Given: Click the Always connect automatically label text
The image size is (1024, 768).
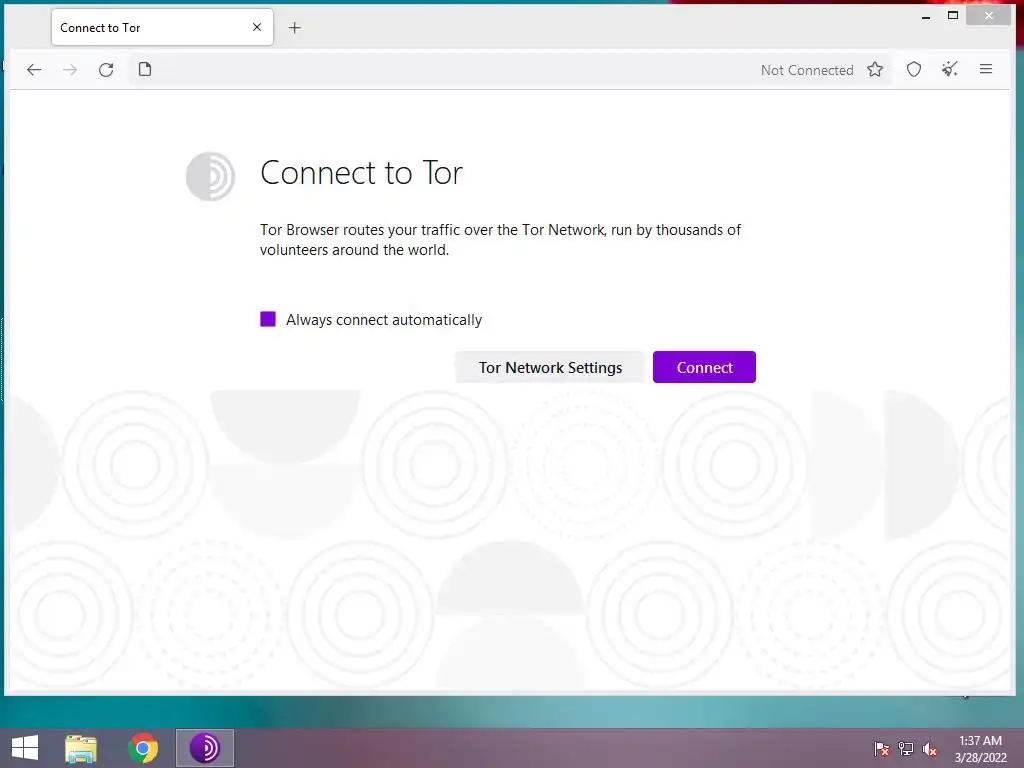Looking at the screenshot, I should point(384,320).
